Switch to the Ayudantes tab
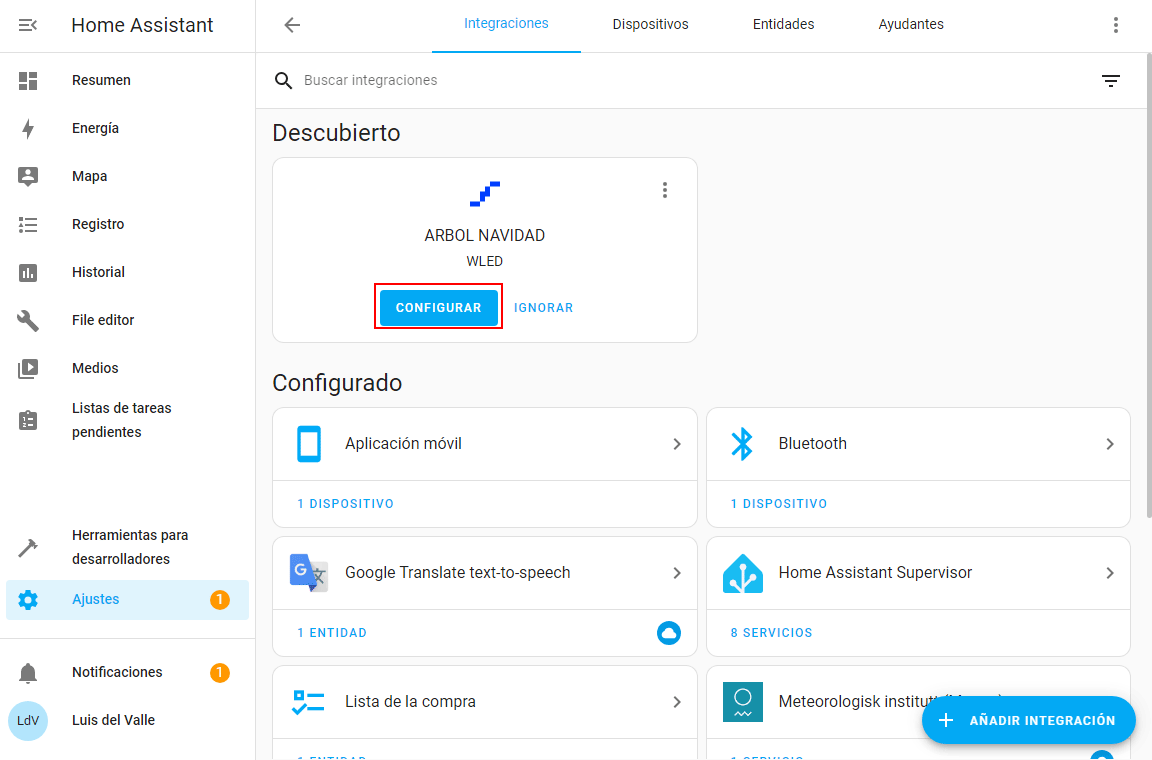This screenshot has height=760, width=1152. tap(911, 24)
